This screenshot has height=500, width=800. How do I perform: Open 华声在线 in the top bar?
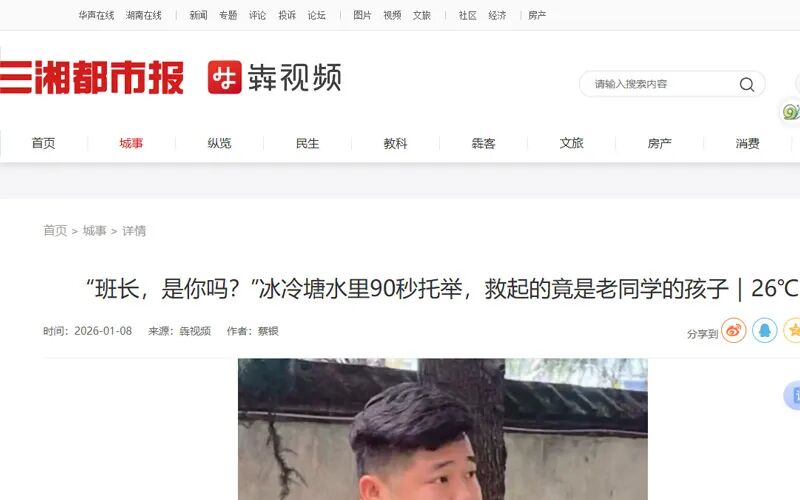coord(96,15)
